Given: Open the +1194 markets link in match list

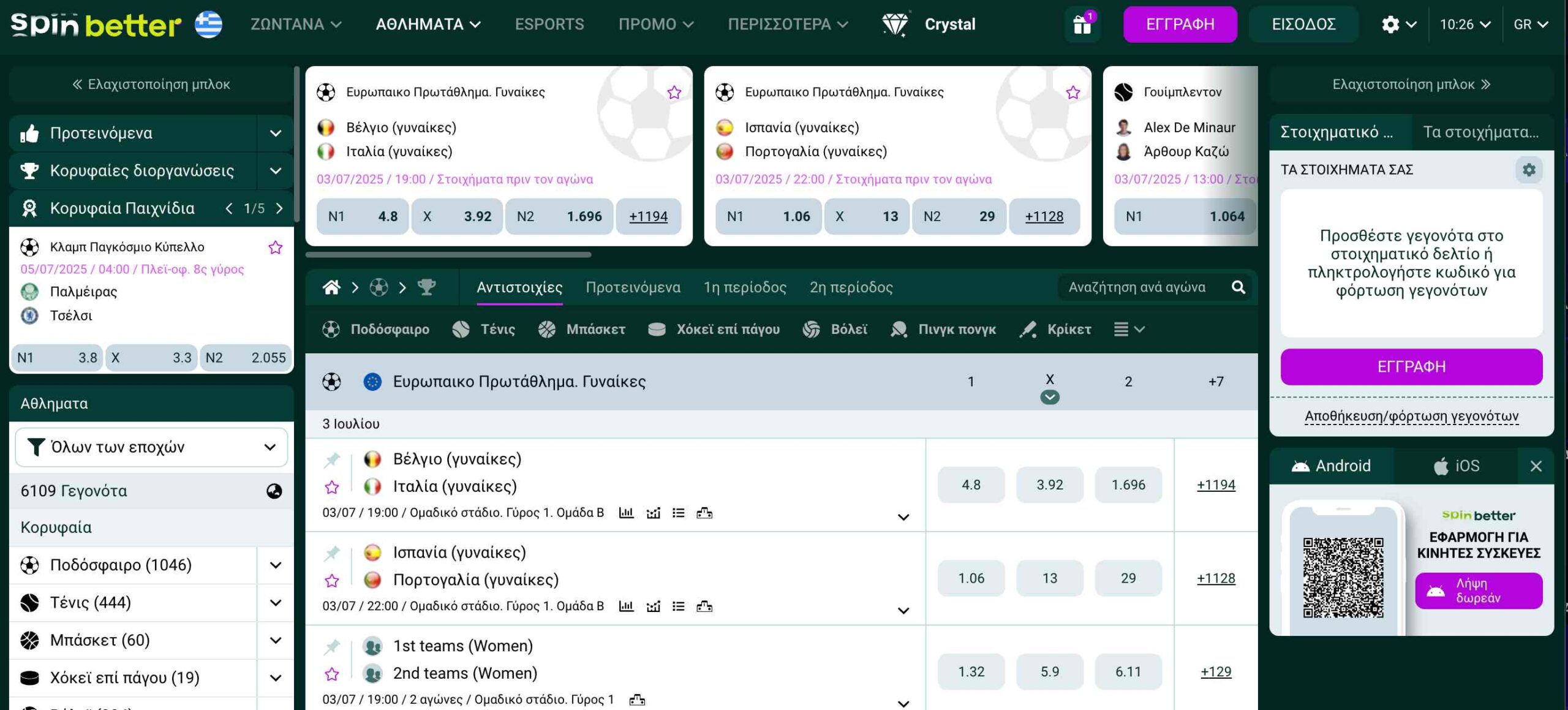Looking at the screenshot, I should tap(1216, 485).
